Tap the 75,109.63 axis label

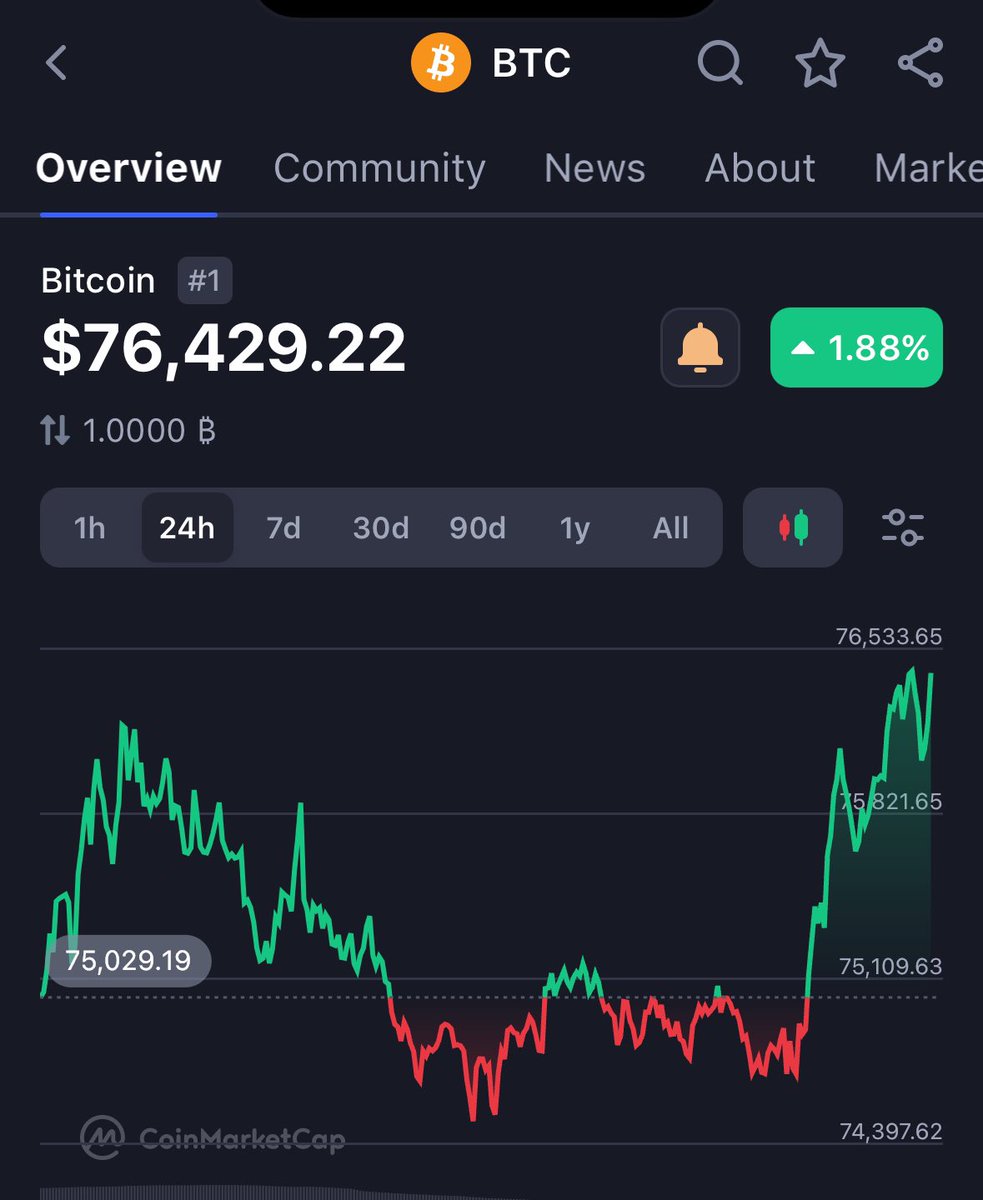click(889, 967)
